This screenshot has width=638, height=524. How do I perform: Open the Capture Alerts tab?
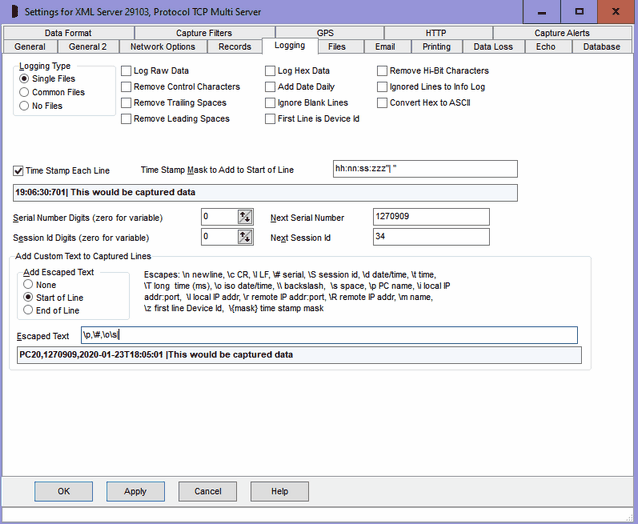562,33
